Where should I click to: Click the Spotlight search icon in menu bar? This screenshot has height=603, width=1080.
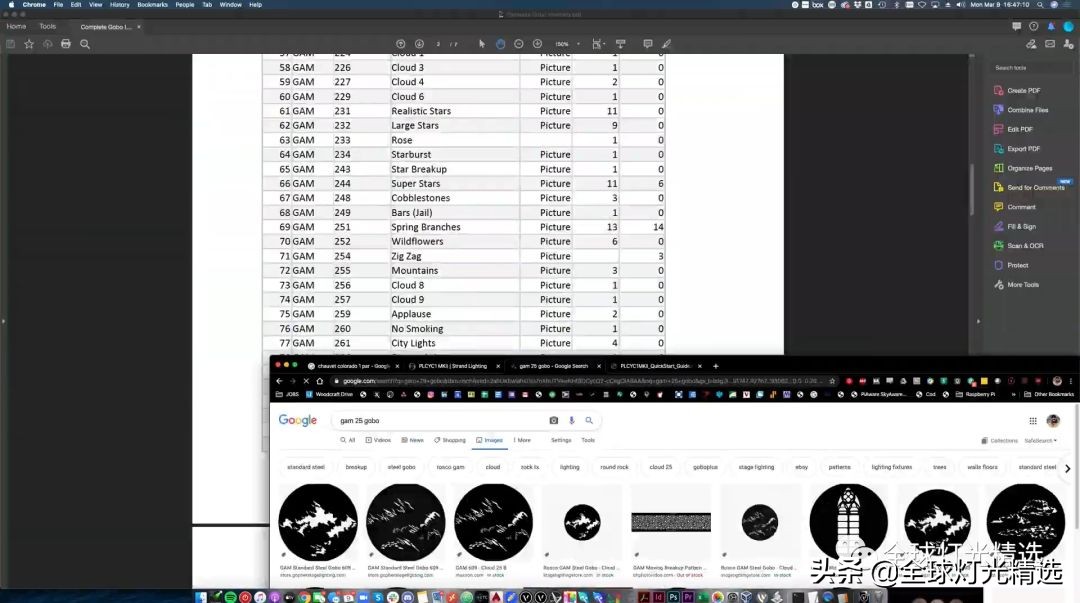(1039, 5)
